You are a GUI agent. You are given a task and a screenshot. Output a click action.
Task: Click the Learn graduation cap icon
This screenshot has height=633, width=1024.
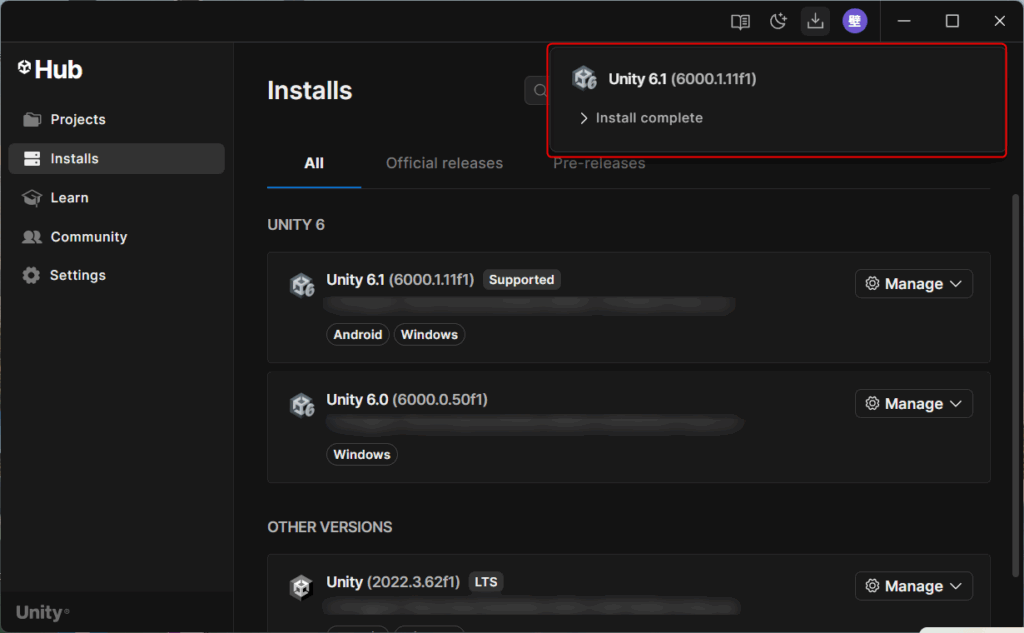32,197
